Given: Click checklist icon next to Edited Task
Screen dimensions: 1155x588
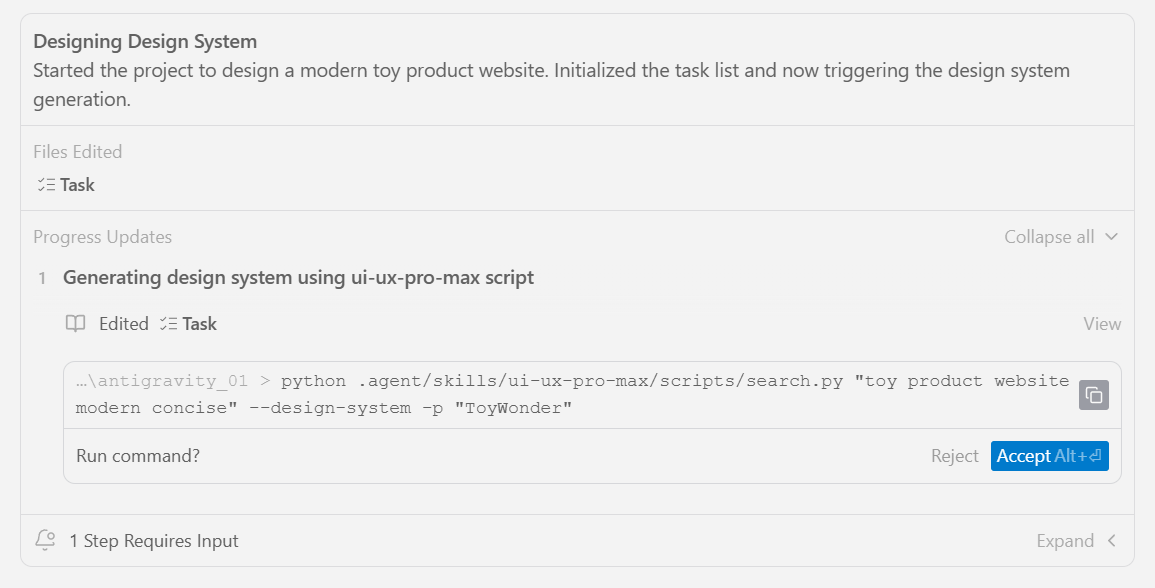Looking at the screenshot, I should 168,324.
